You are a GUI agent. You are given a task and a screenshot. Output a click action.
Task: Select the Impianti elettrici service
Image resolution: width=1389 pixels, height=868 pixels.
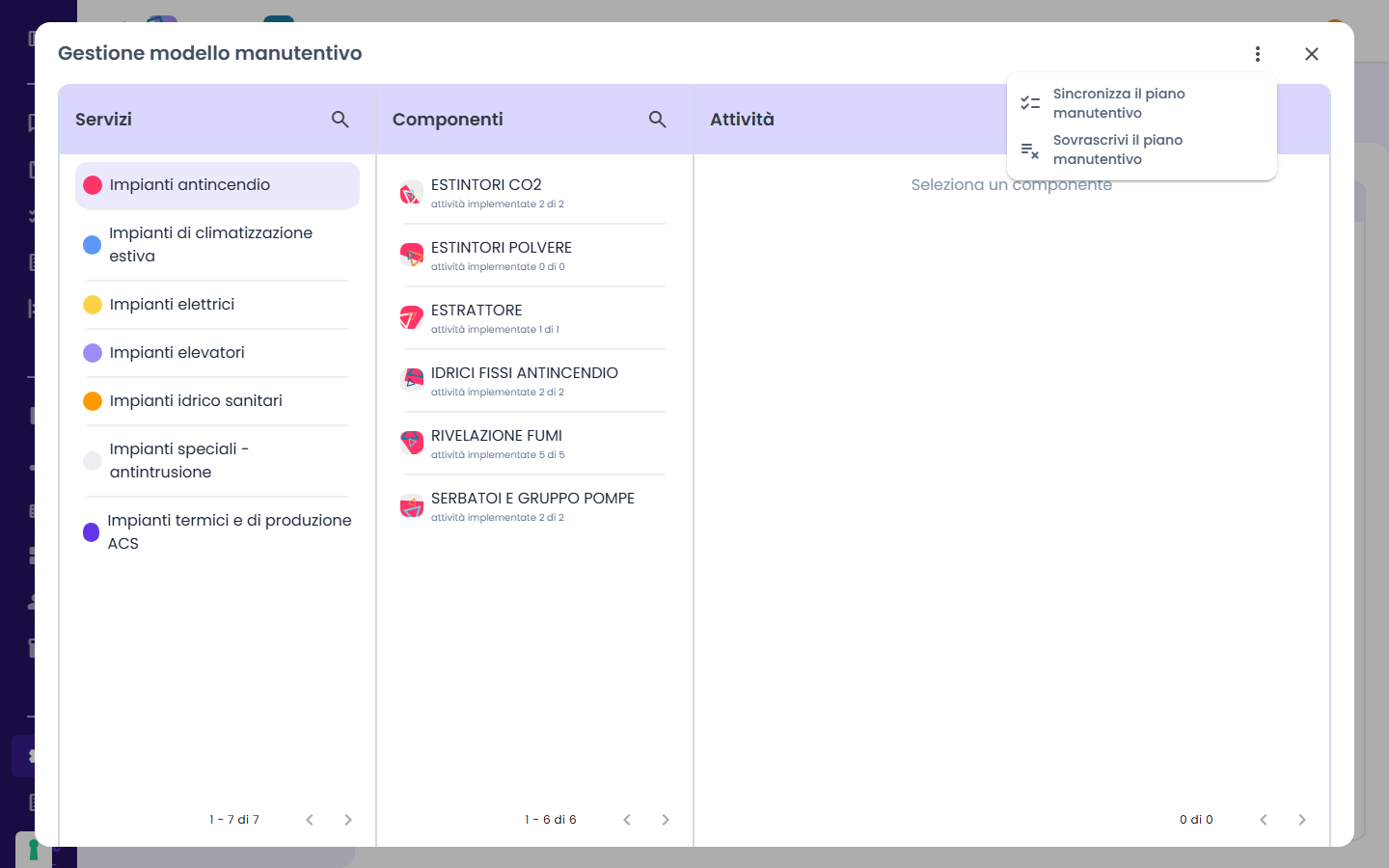point(217,305)
